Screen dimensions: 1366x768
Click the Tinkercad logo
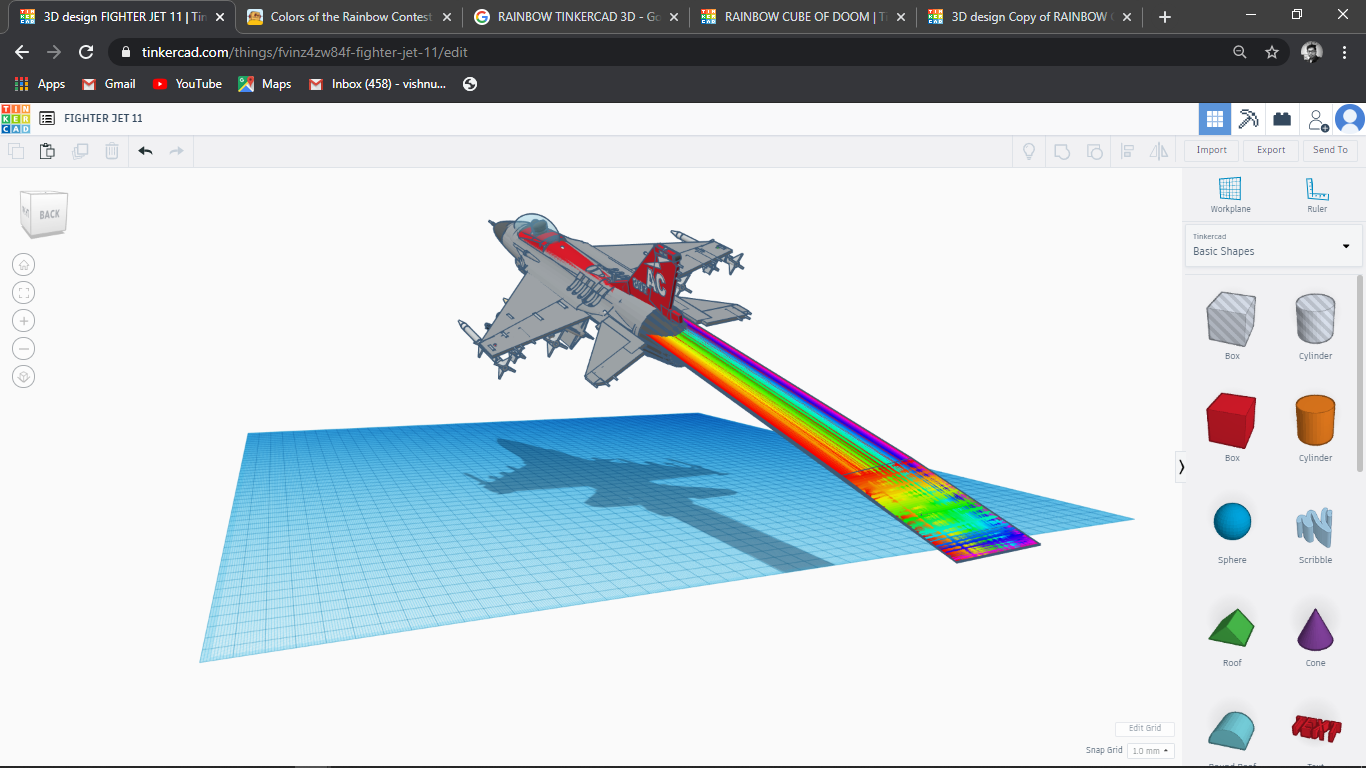[16, 118]
